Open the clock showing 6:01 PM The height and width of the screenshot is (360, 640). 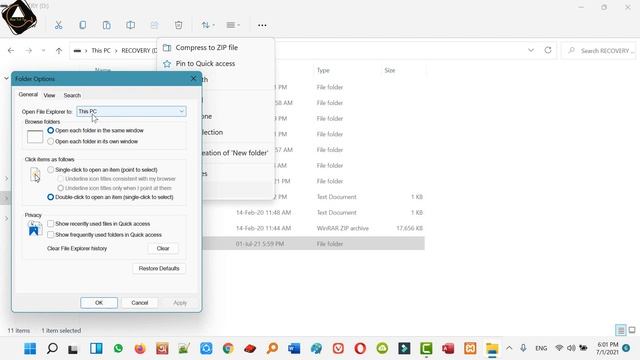tap(607, 348)
